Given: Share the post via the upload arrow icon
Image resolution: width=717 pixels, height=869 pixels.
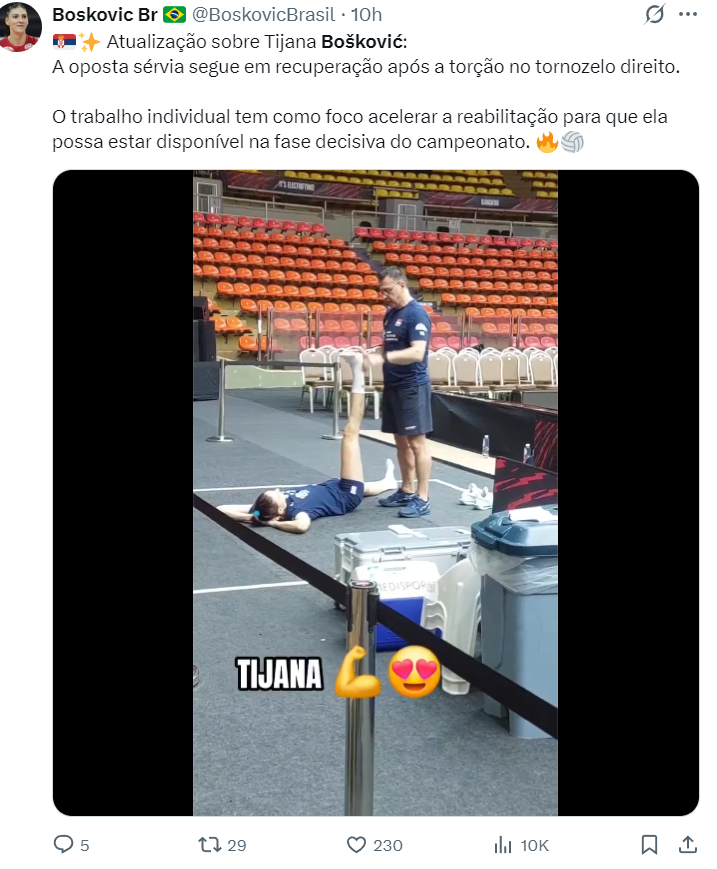Looking at the screenshot, I should pyautogui.click(x=688, y=845).
